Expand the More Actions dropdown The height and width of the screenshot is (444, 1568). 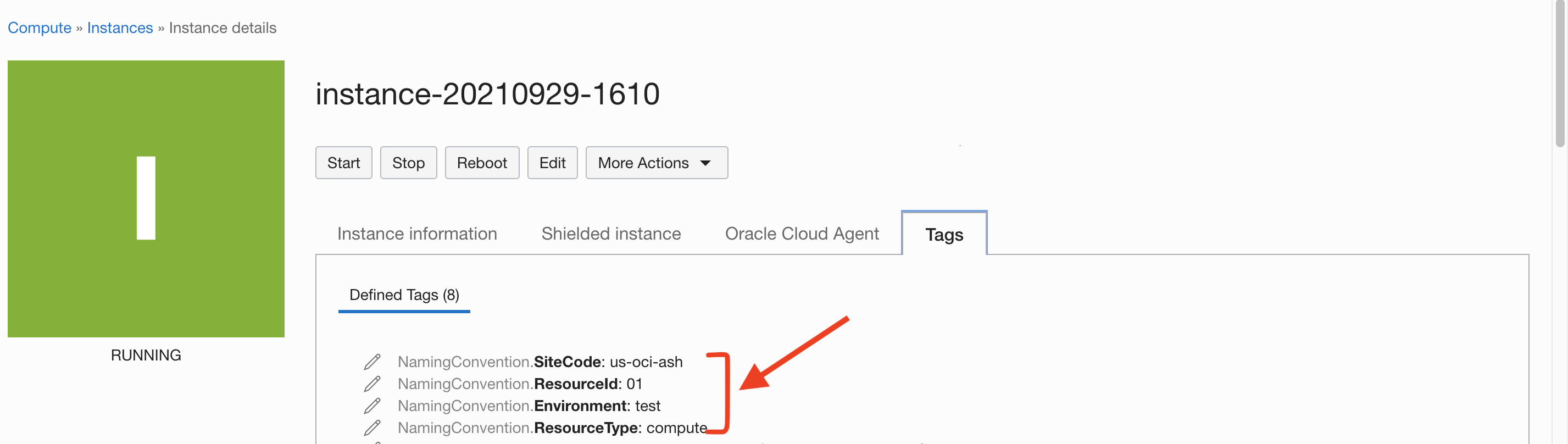pos(656,163)
